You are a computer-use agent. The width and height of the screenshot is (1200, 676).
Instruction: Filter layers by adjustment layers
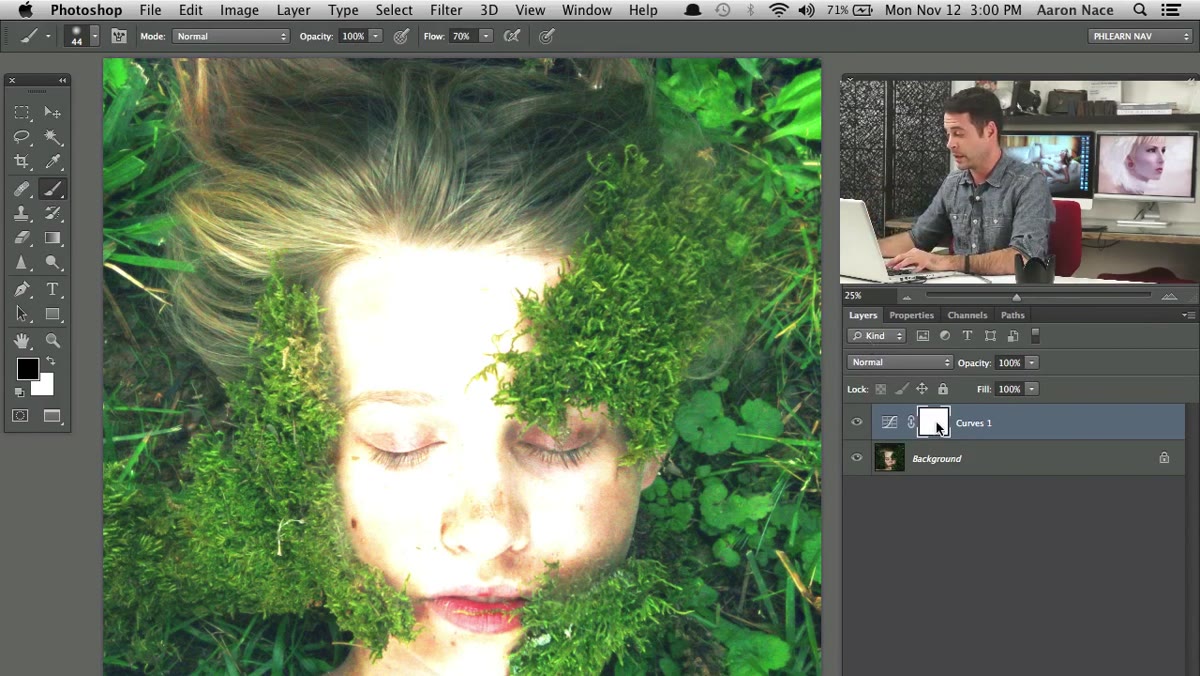pyautogui.click(x=945, y=336)
